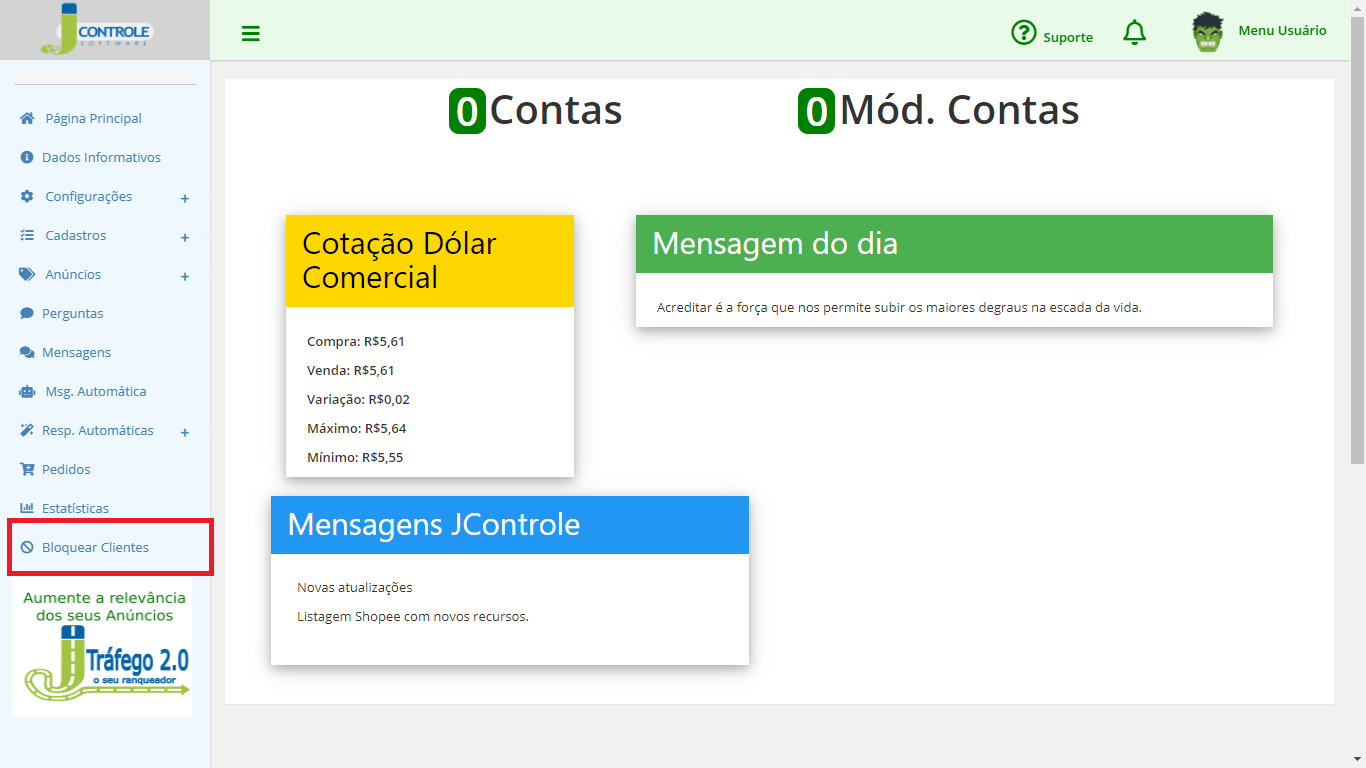Click the Suporte question mark icon

click(x=1024, y=33)
